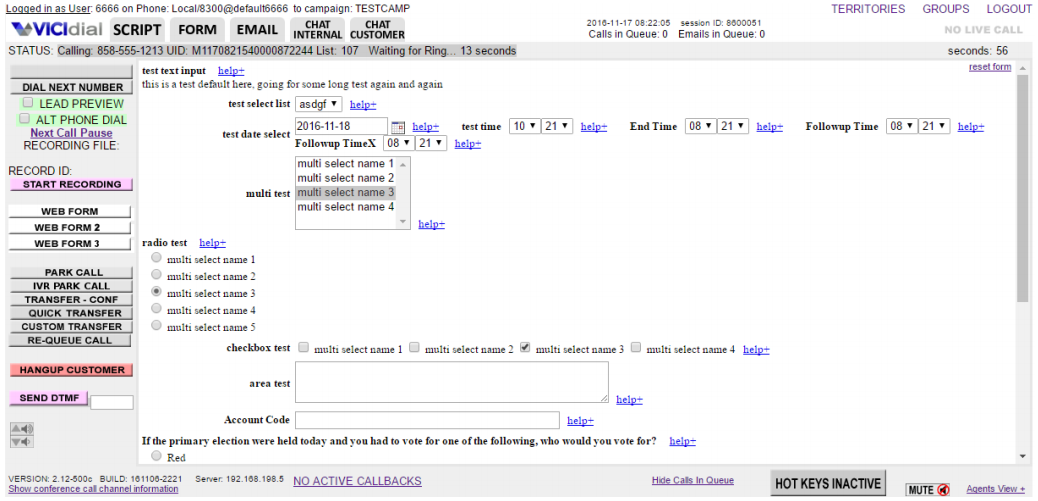Click the volume up speaker icon
Image resolution: width=1038 pixels, height=501 pixels.
(x=21, y=429)
